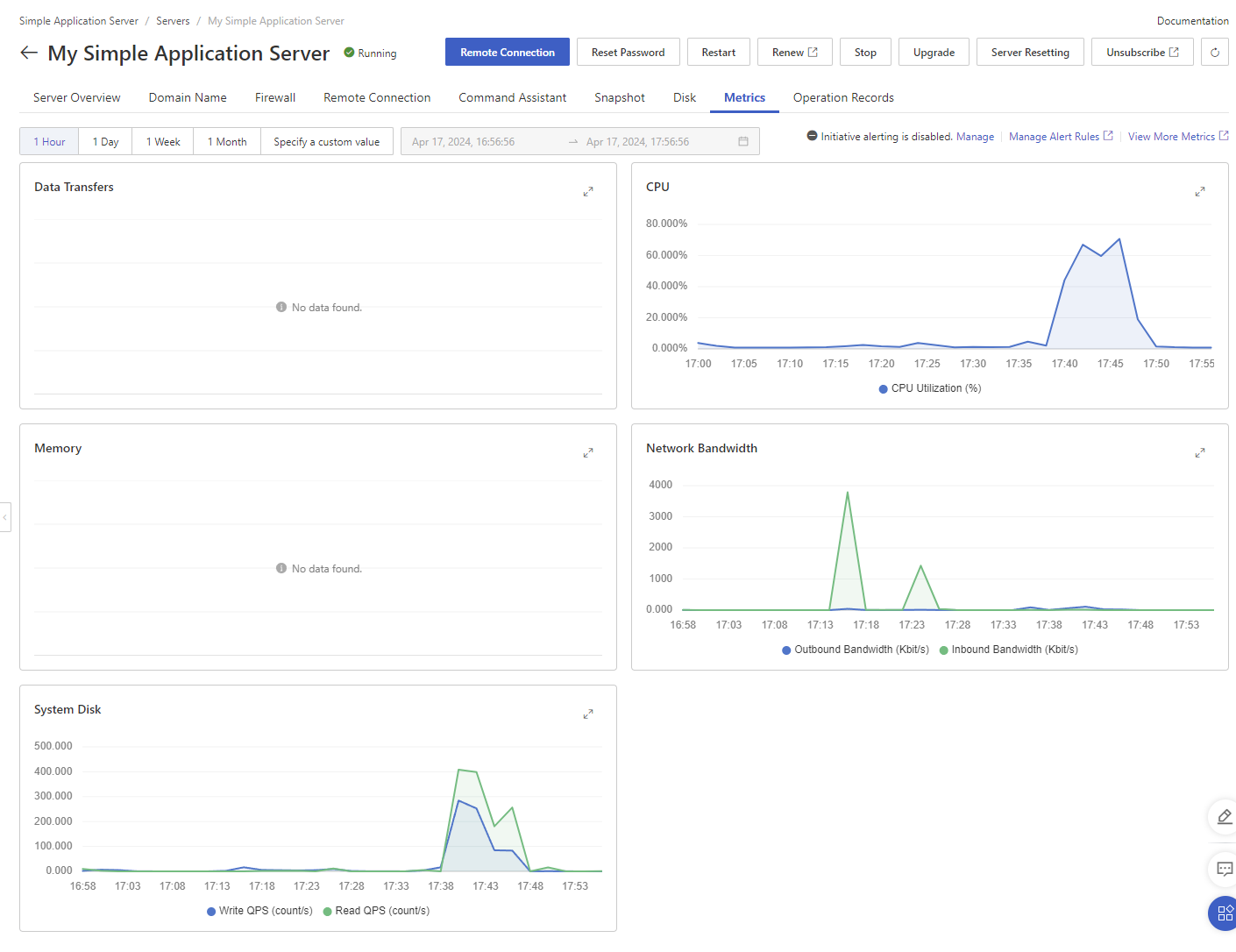Select the 1 Hour time range

tap(49, 141)
